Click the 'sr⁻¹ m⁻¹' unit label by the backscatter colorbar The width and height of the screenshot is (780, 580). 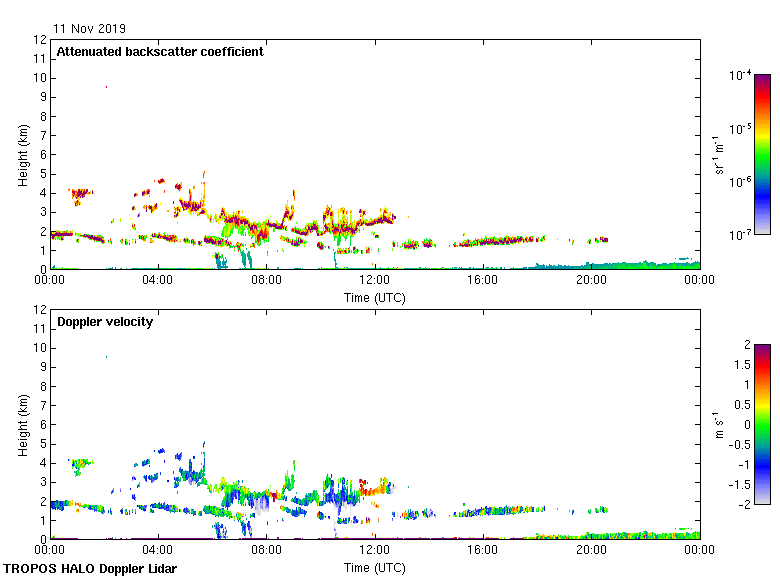[719, 155]
